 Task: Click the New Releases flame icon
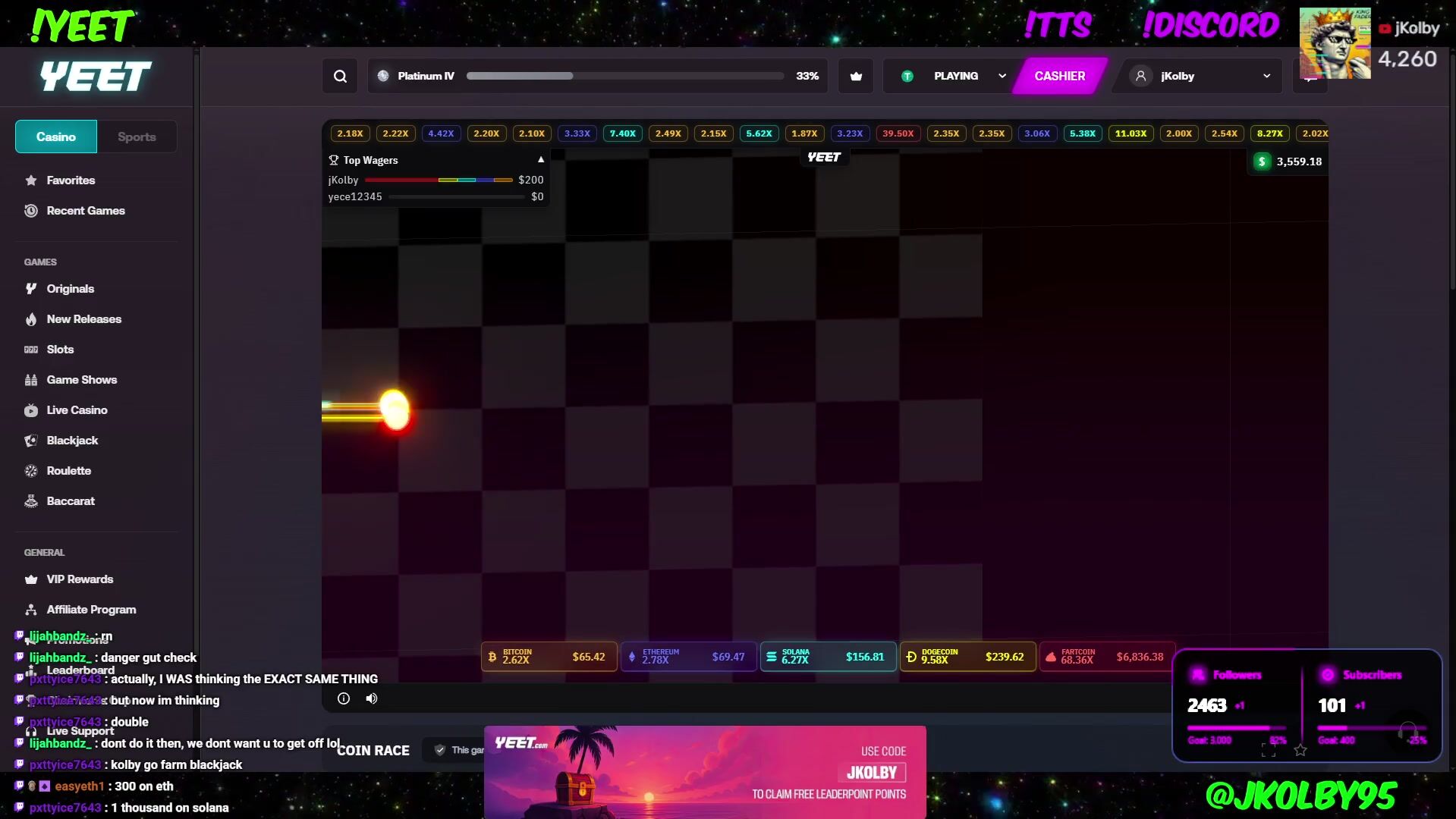tap(31, 319)
